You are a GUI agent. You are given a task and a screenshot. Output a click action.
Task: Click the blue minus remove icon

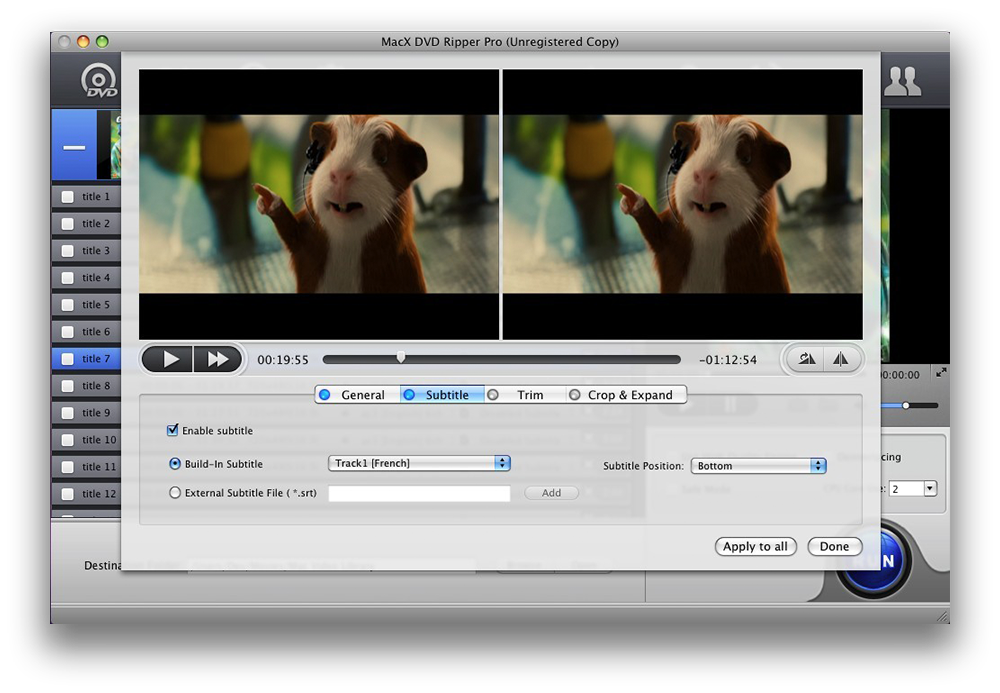click(74, 147)
